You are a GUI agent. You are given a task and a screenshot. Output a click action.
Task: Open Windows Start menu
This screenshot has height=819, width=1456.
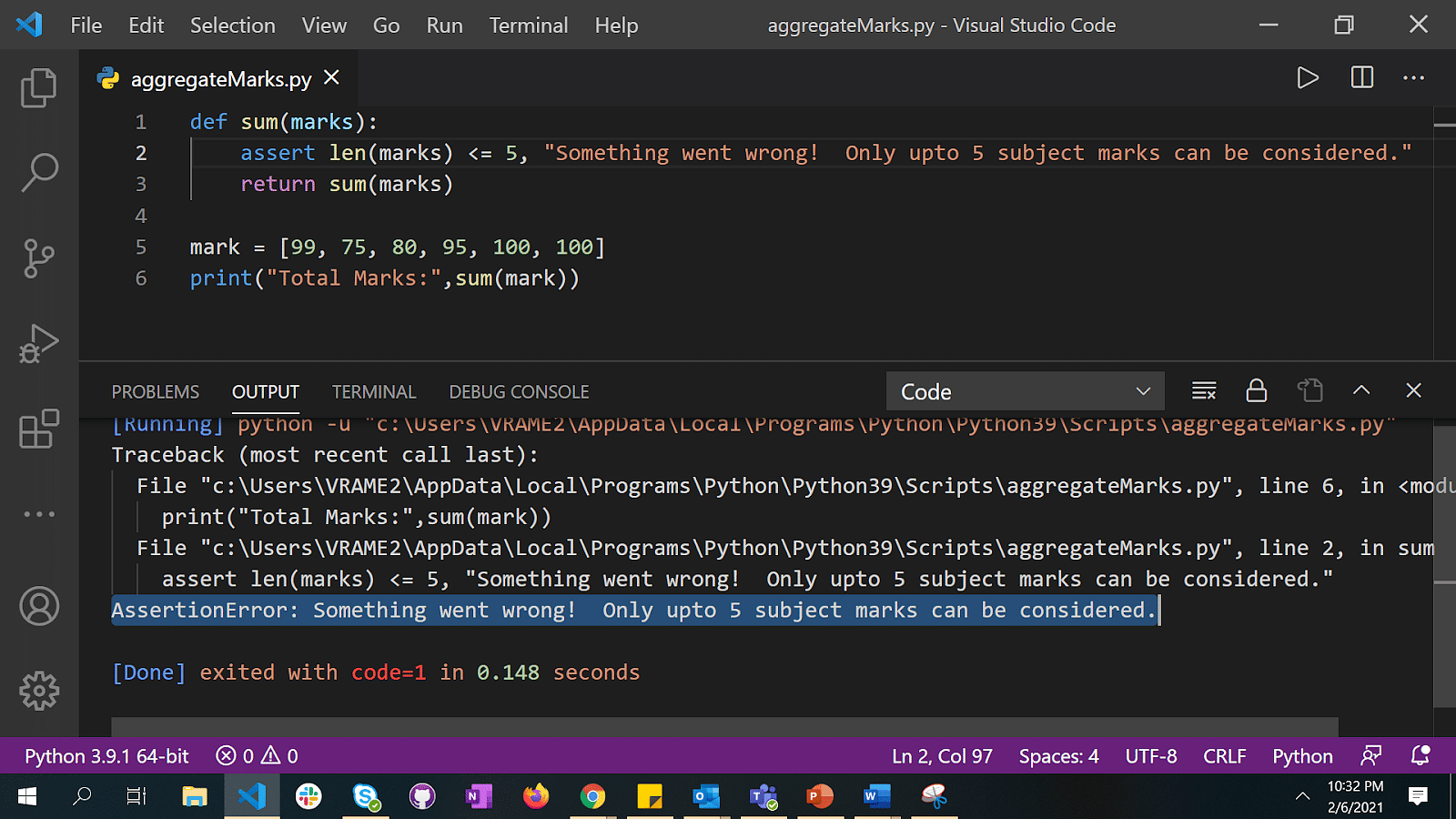(x=27, y=797)
